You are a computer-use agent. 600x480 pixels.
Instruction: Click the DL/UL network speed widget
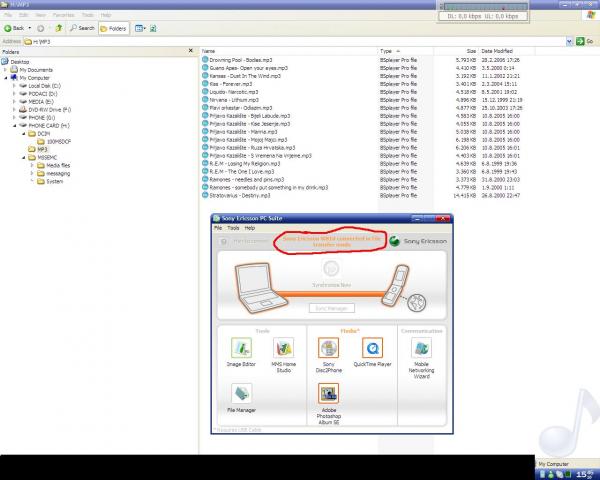click(483, 12)
